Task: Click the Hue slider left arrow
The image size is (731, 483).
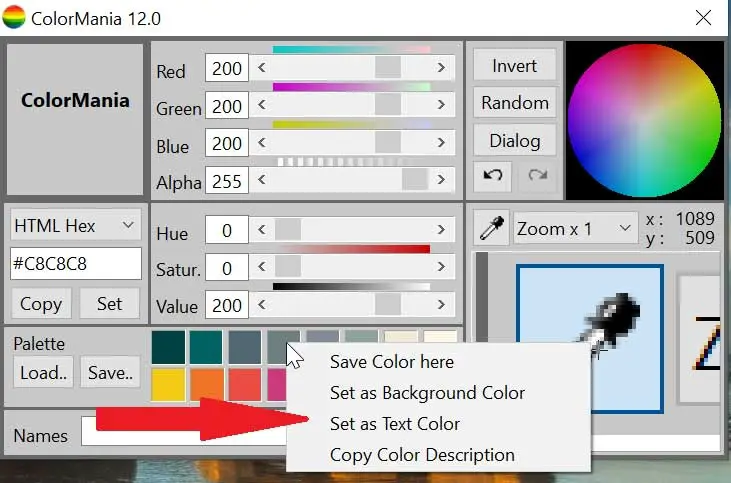Action: (x=262, y=231)
